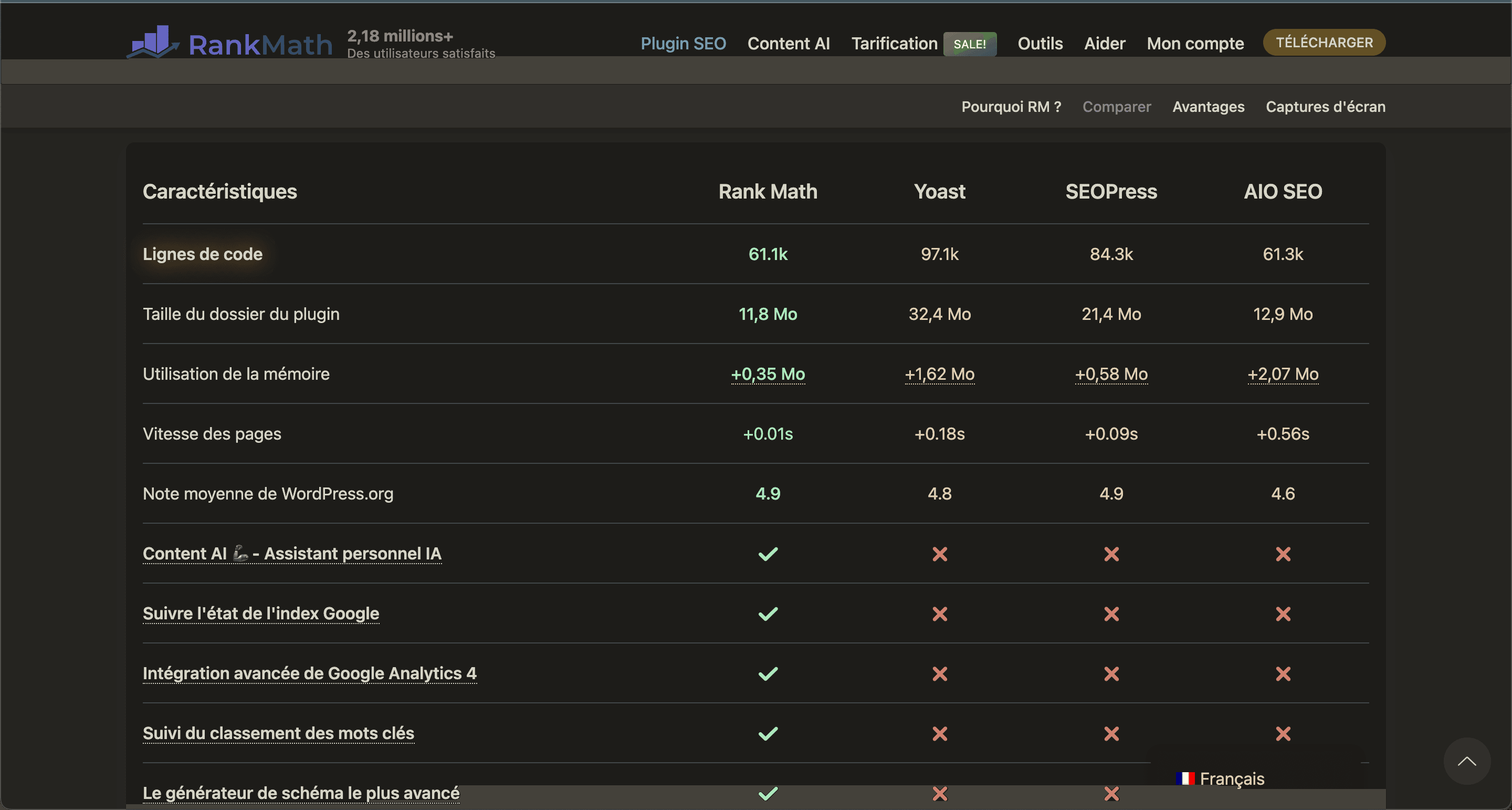Jump to Avantages section
Screen dimensions: 1512x810
coord(1208,106)
